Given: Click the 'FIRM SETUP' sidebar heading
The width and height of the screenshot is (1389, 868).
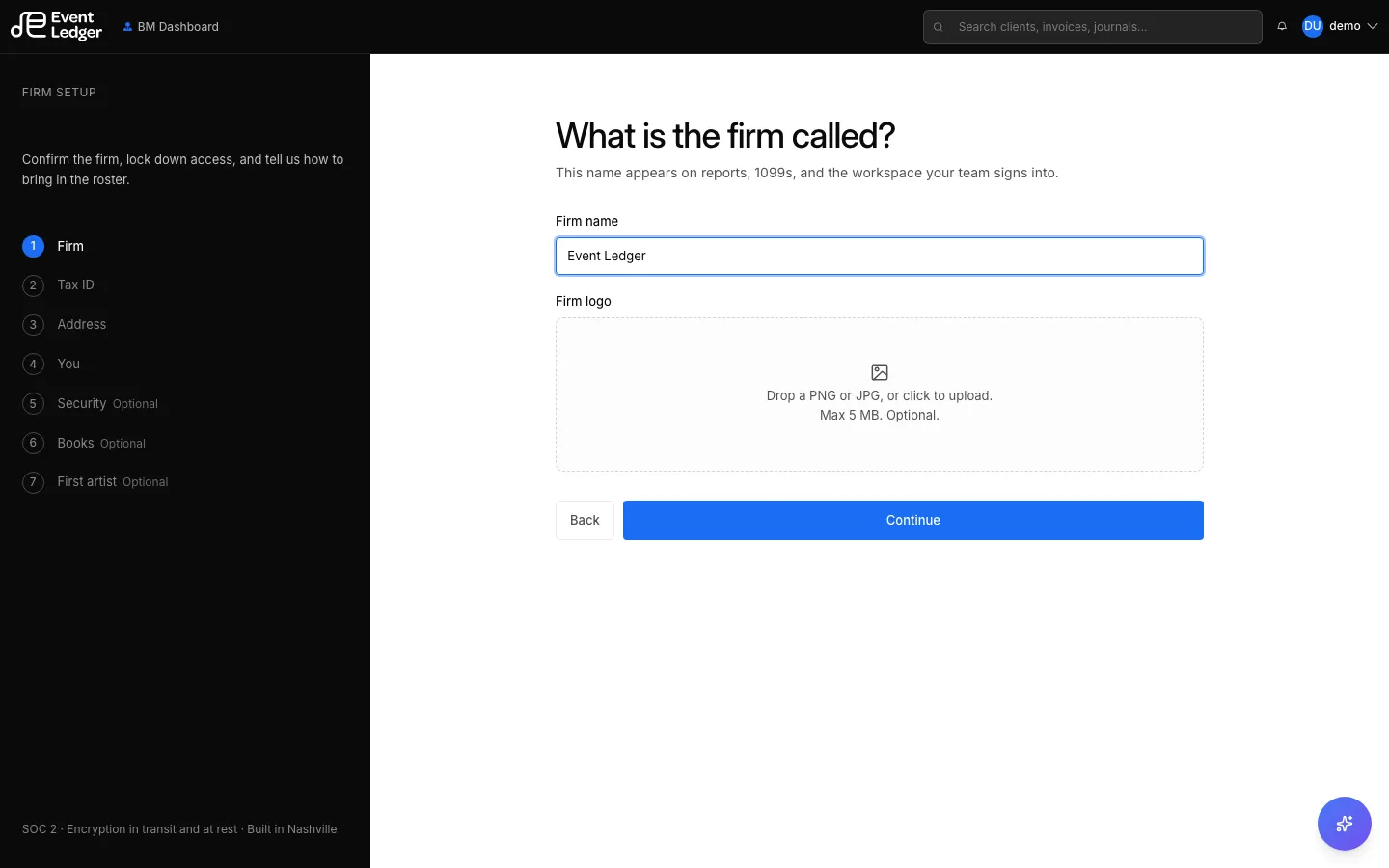Looking at the screenshot, I should pos(59,93).
